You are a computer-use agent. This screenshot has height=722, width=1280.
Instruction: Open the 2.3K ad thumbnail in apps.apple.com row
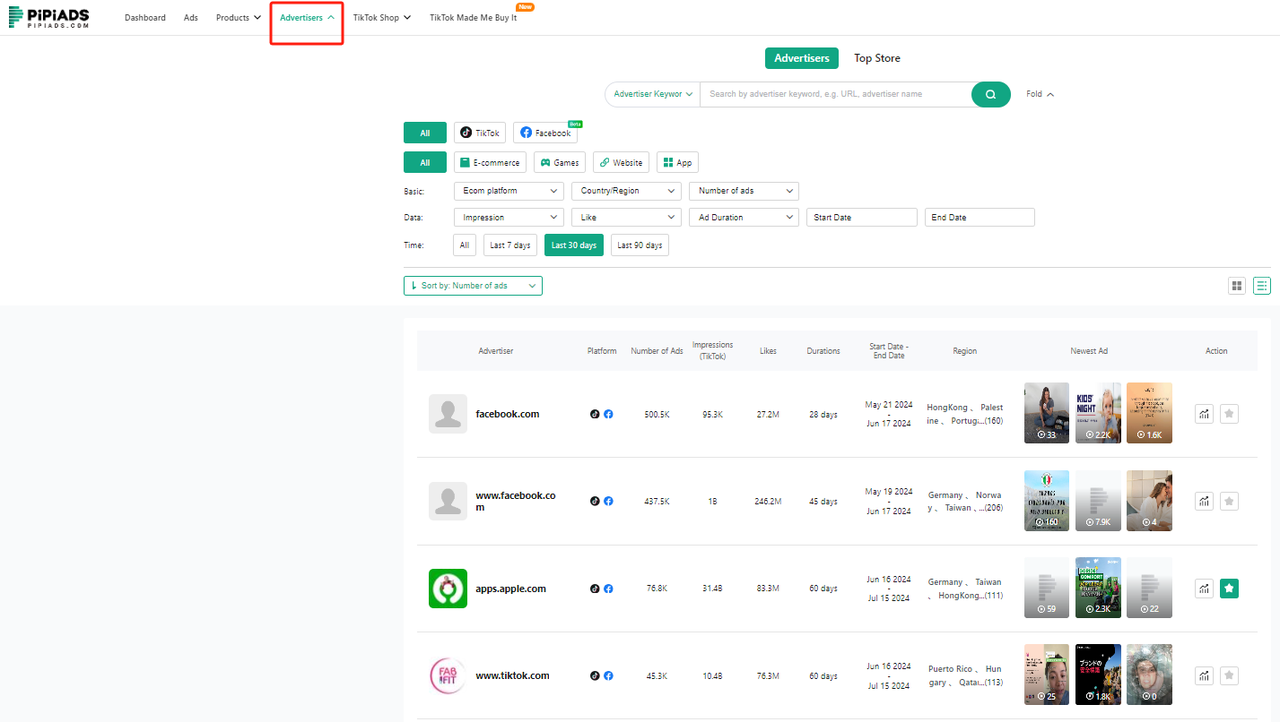[x=1098, y=588]
